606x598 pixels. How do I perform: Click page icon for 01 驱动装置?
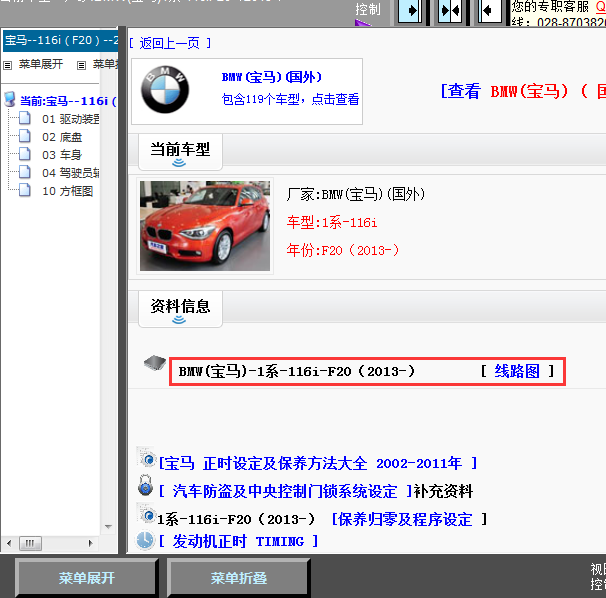point(25,118)
